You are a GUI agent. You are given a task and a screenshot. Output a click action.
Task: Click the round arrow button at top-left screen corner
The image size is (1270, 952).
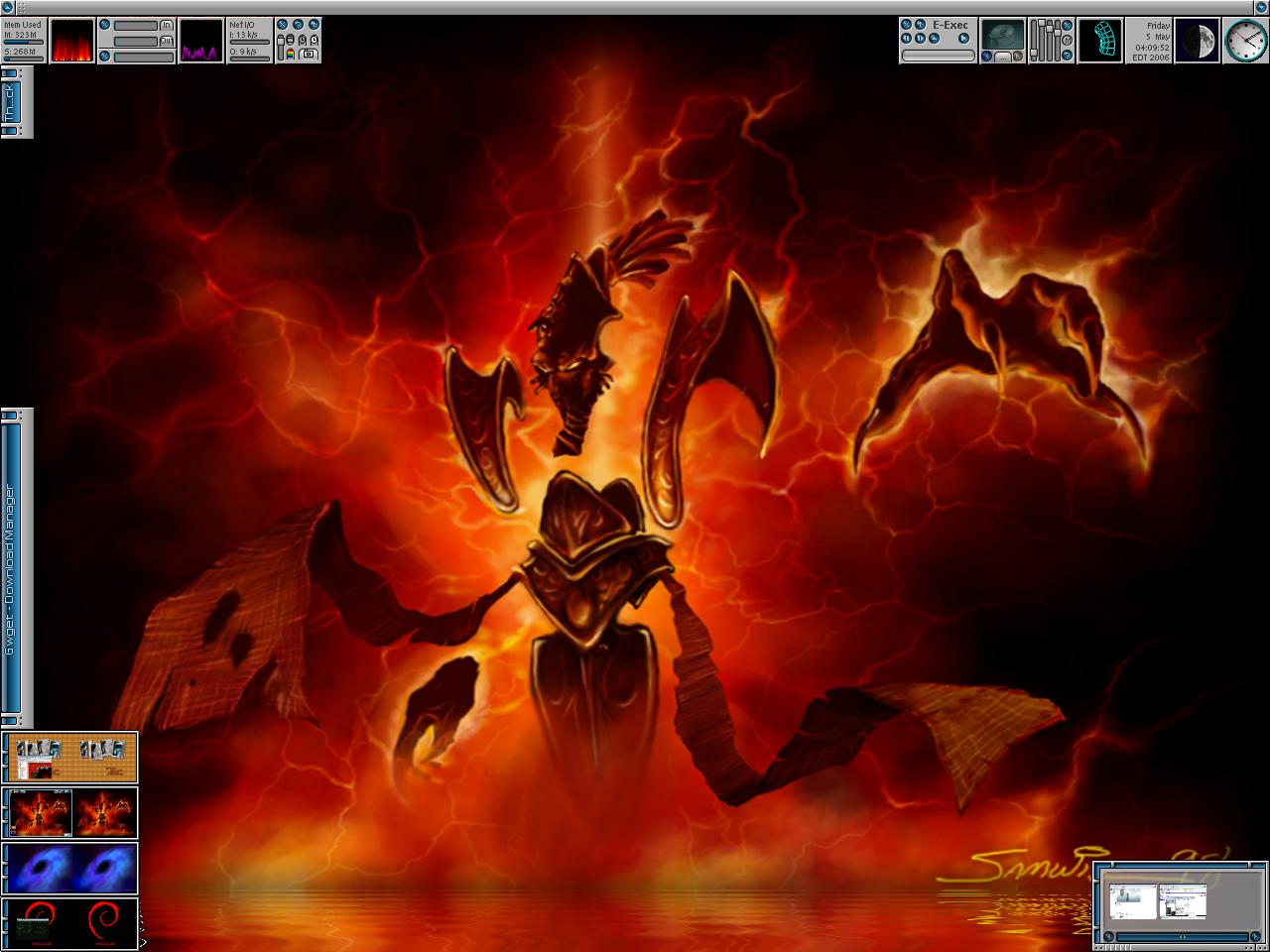coord(7,7)
